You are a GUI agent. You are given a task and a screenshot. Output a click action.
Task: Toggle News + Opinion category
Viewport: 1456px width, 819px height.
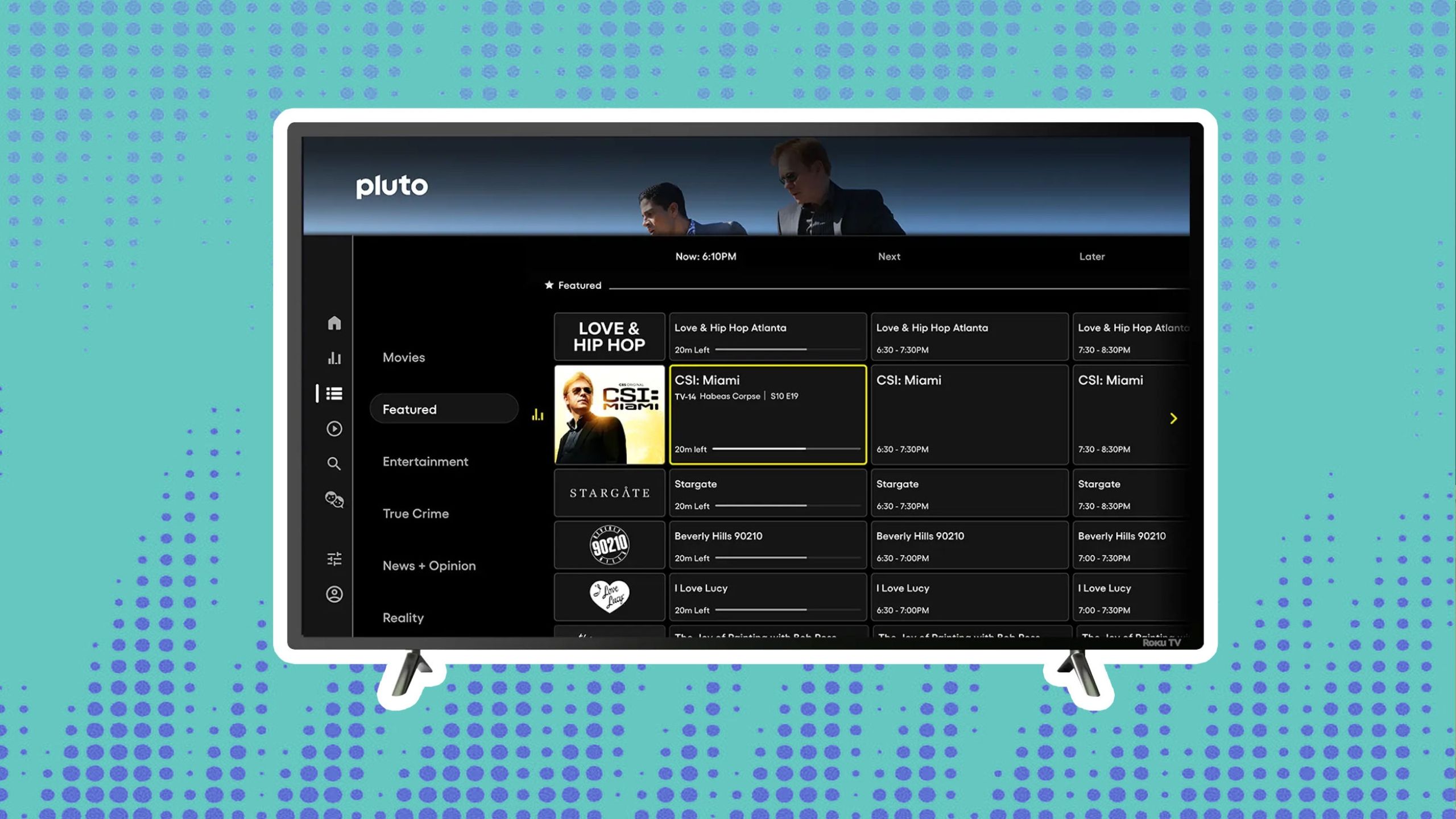[x=429, y=565]
